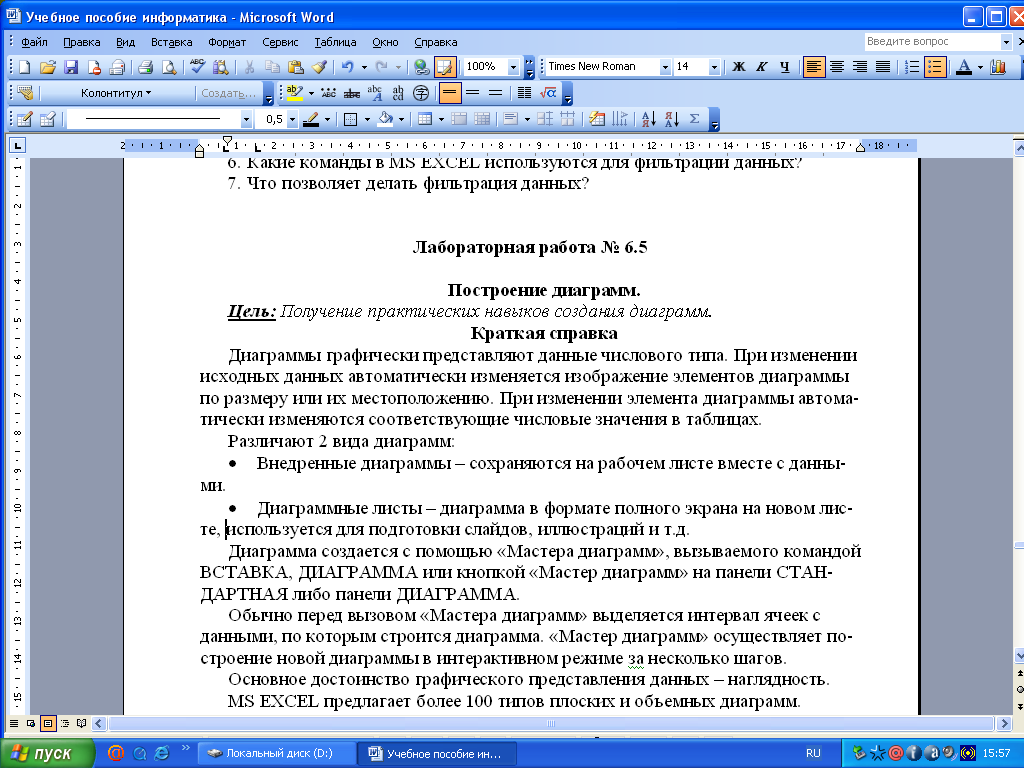The image size is (1024, 768).
Task: Apply yellow highlight marker
Action: pos(295,93)
